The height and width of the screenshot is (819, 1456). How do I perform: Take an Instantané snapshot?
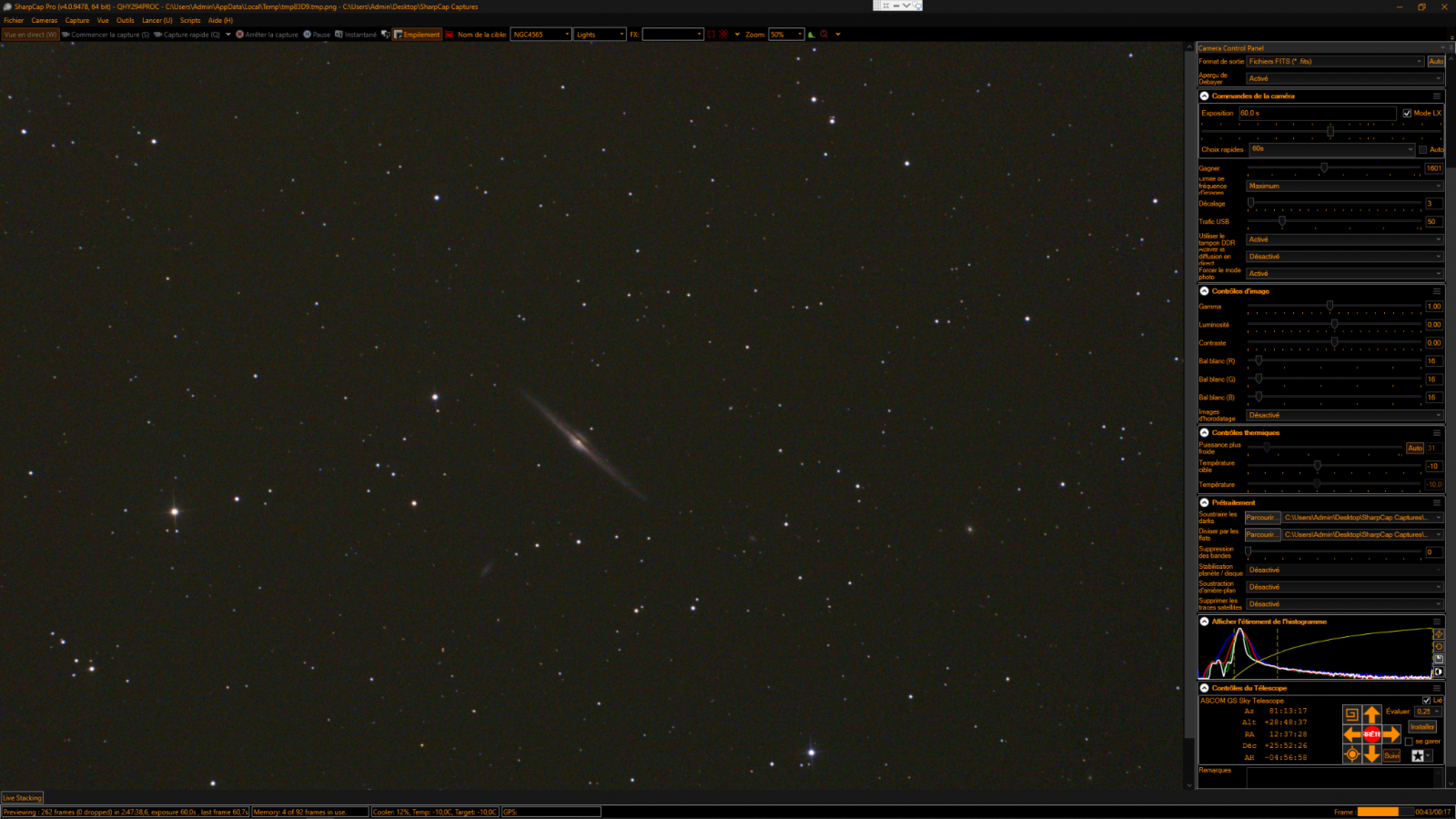pyautogui.click(x=356, y=35)
